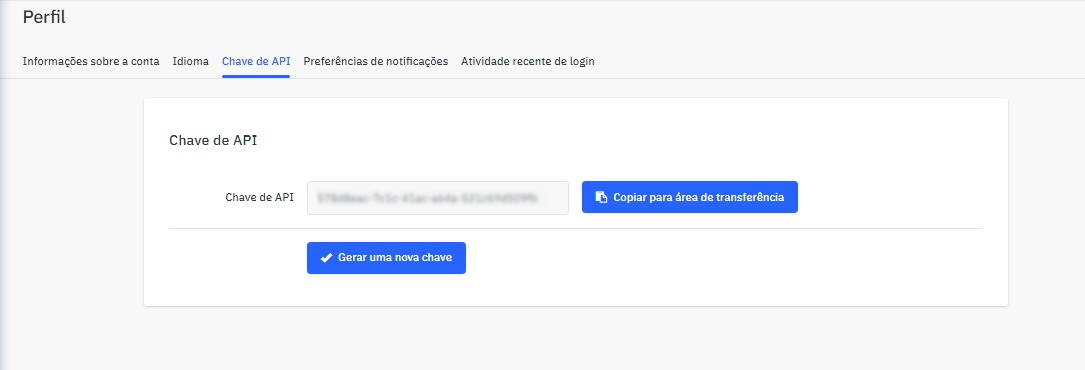
Task: Click the Perfil page title
Action: tap(44, 17)
